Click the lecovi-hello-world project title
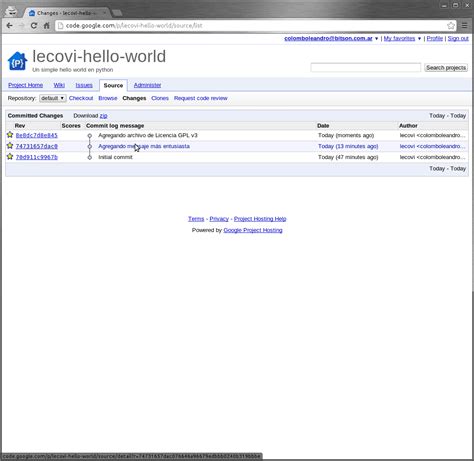 pyautogui.click(x=99, y=56)
